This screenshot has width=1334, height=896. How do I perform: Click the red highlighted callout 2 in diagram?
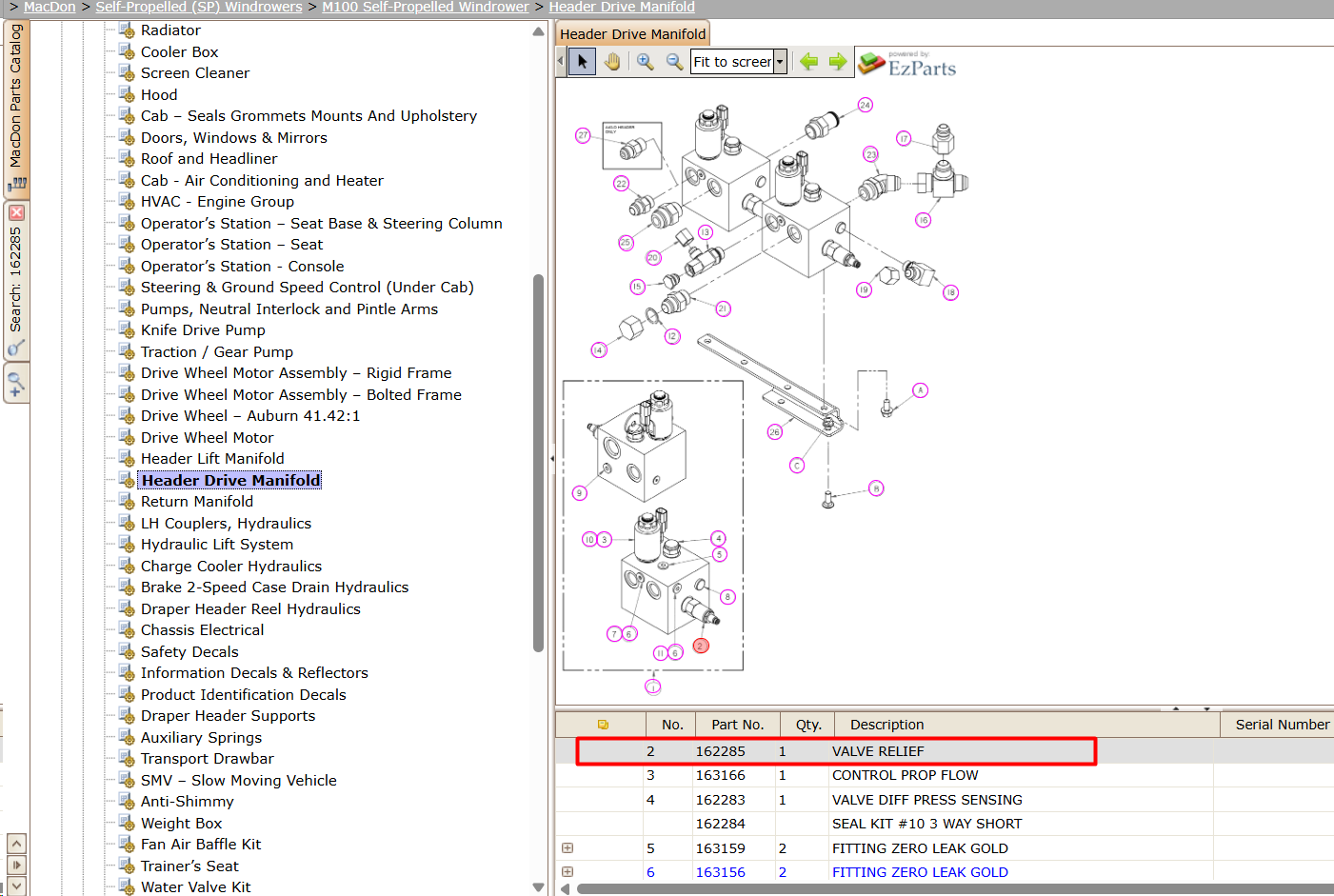point(701,646)
